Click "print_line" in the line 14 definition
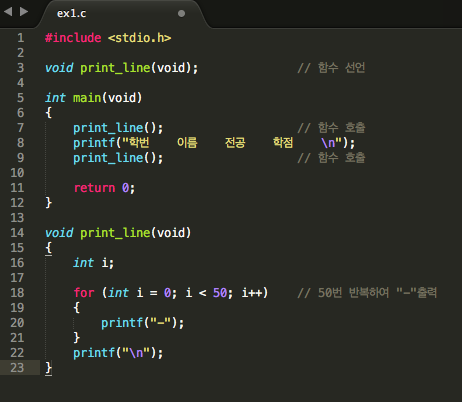The image size is (462, 402). (x=115, y=233)
